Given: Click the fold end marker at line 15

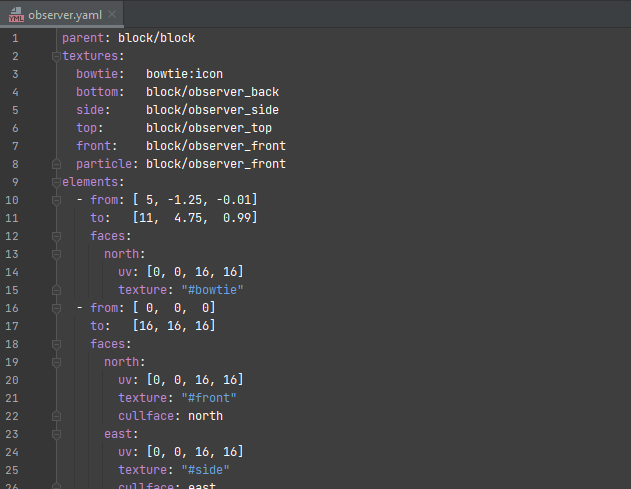Looking at the screenshot, I should [56, 290].
